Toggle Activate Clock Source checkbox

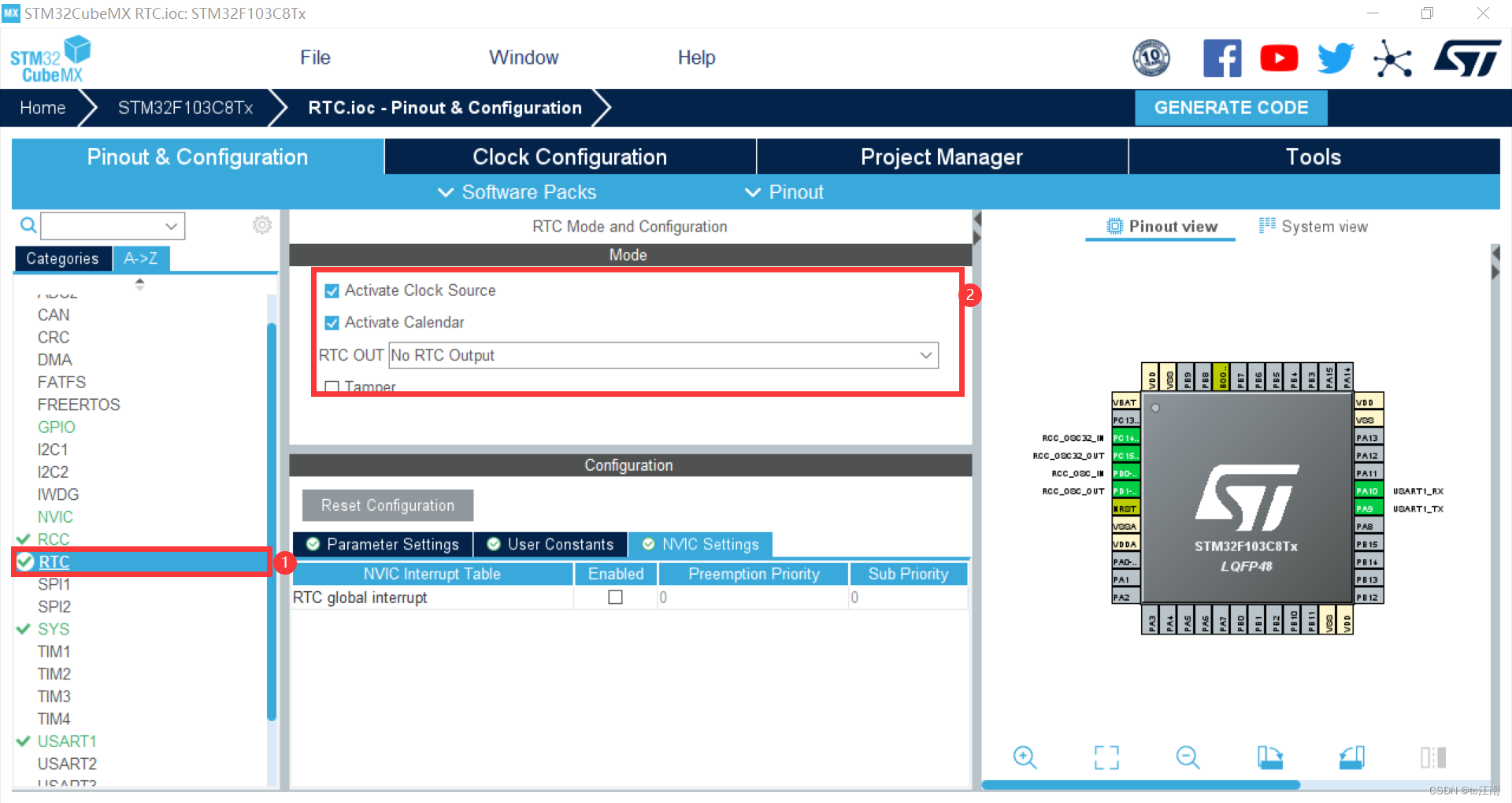point(332,290)
